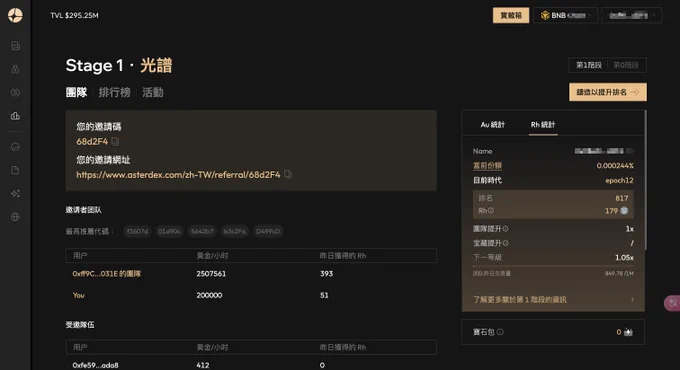Open the asterdex referral URL link
The image size is (680, 370).
point(178,175)
